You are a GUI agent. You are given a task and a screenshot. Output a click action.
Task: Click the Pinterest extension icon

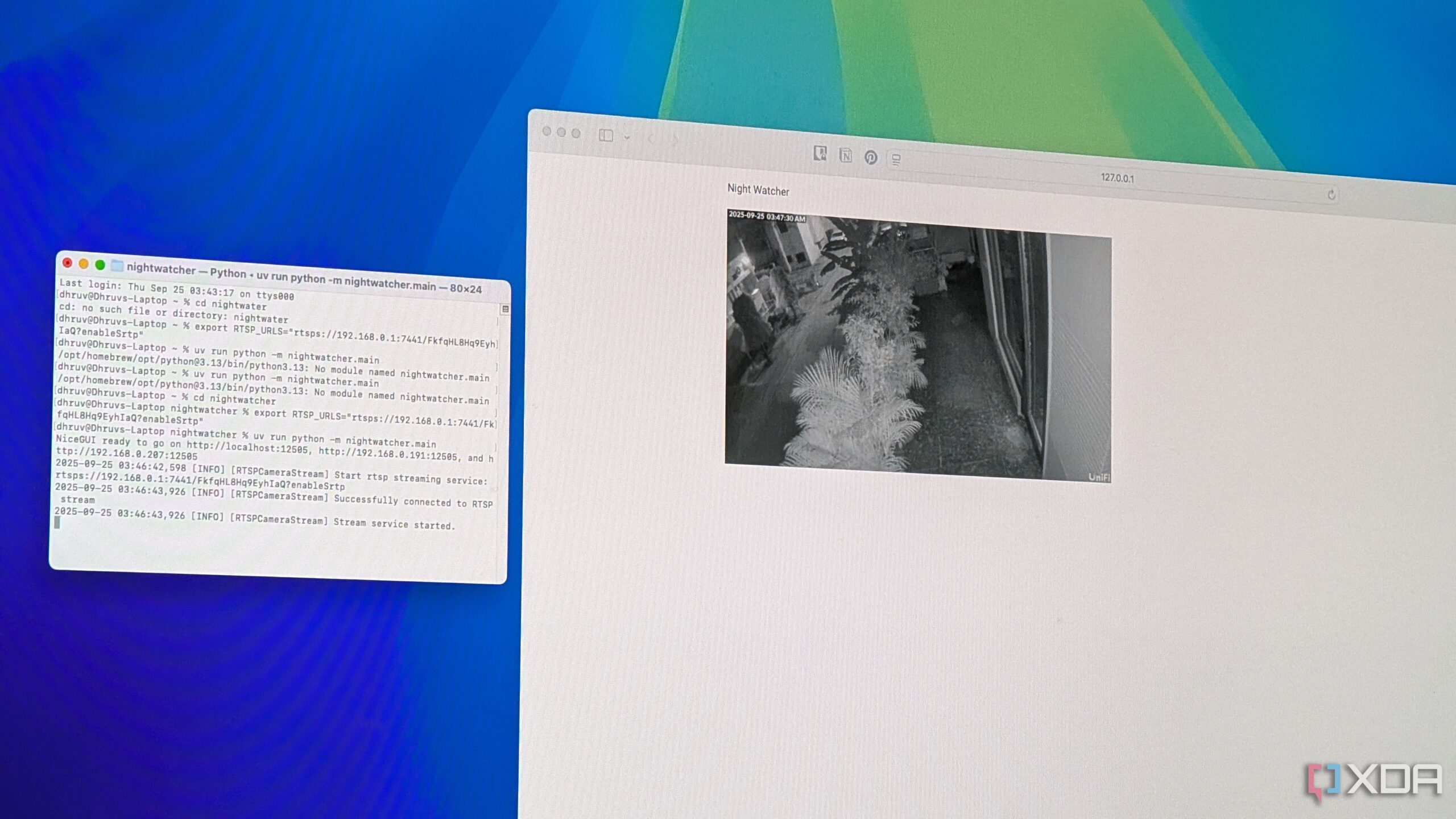871,158
